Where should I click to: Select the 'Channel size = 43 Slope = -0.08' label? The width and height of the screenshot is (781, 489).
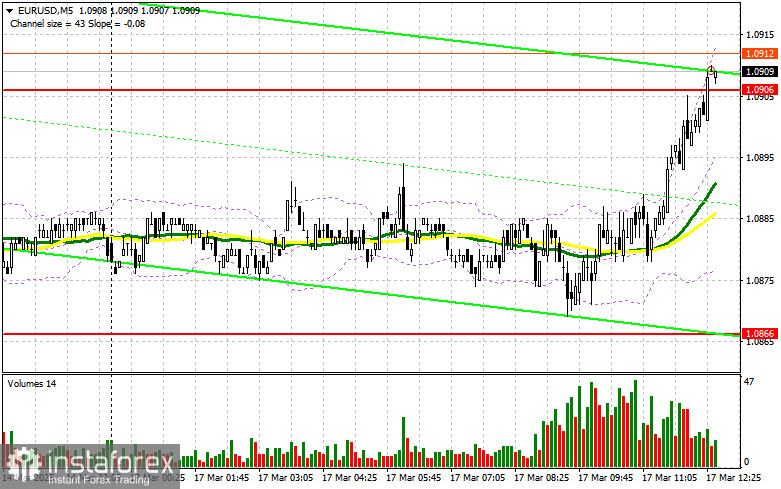point(77,23)
